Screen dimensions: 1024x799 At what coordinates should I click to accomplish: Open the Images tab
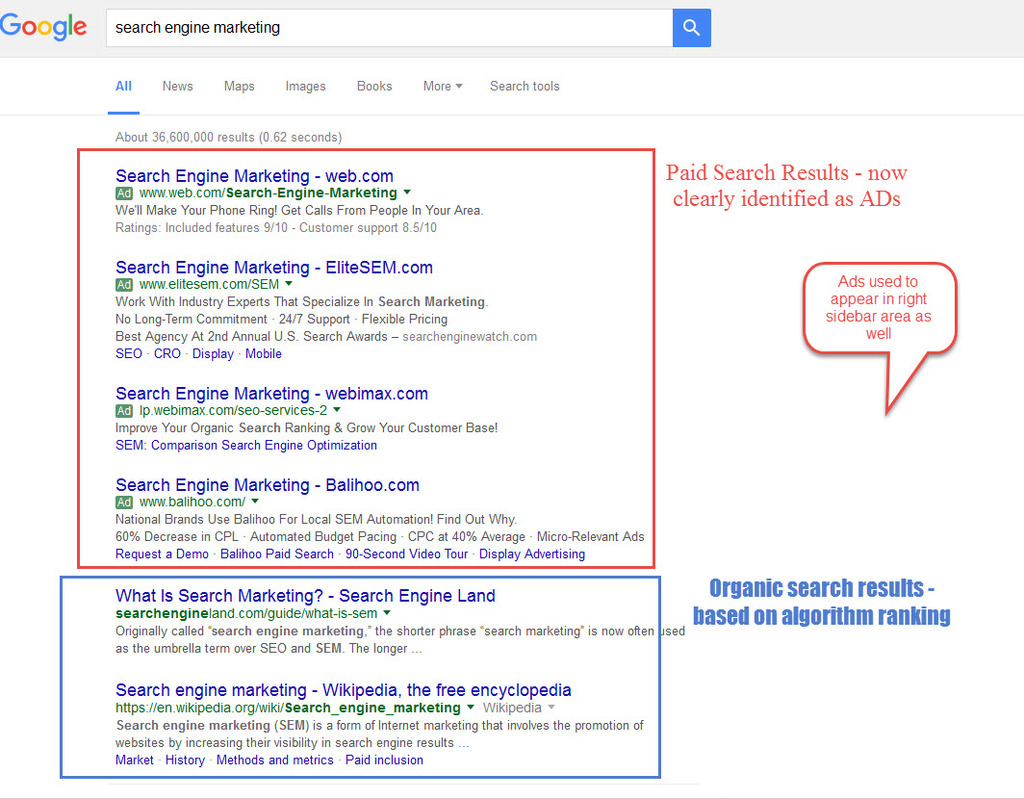[305, 86]
